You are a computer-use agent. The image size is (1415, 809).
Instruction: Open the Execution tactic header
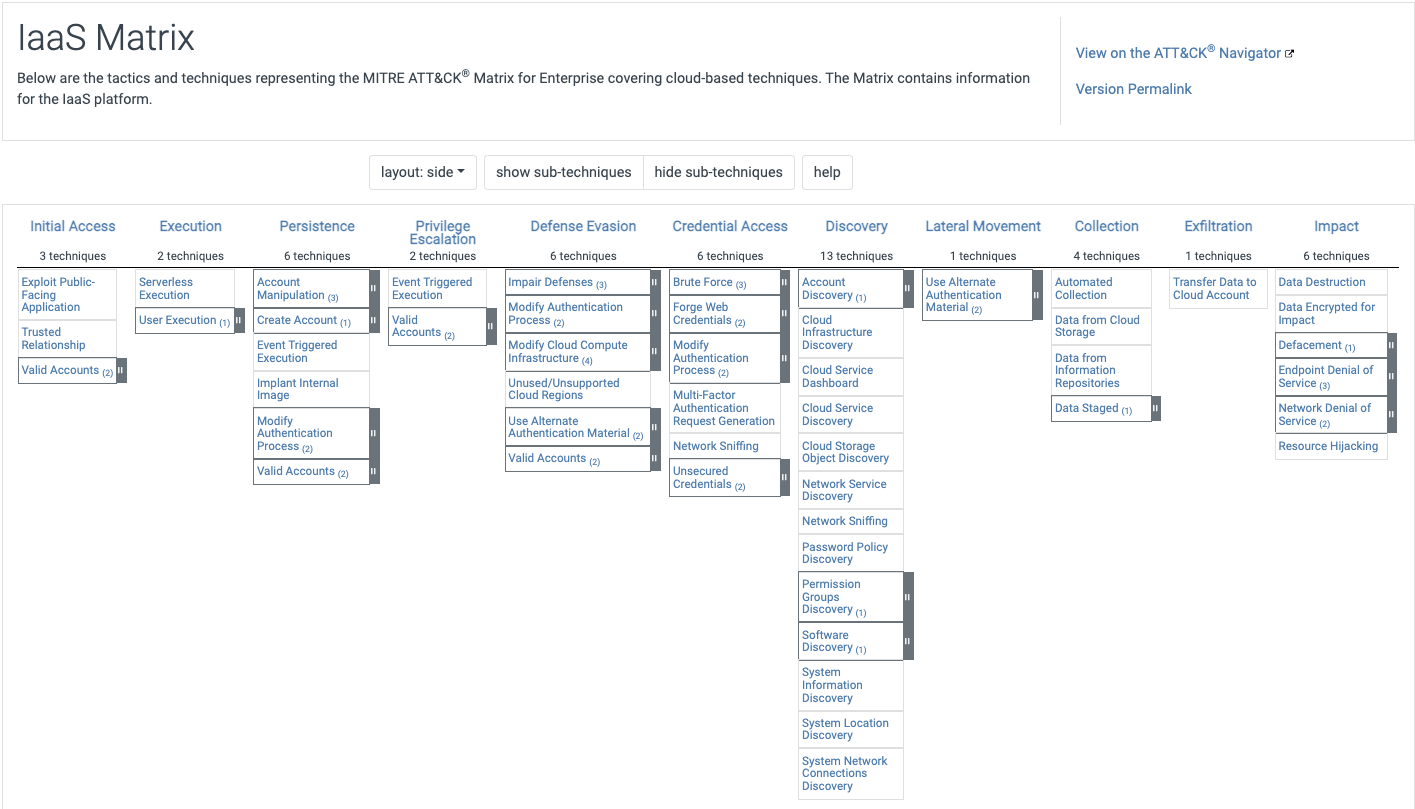[190, 226]
